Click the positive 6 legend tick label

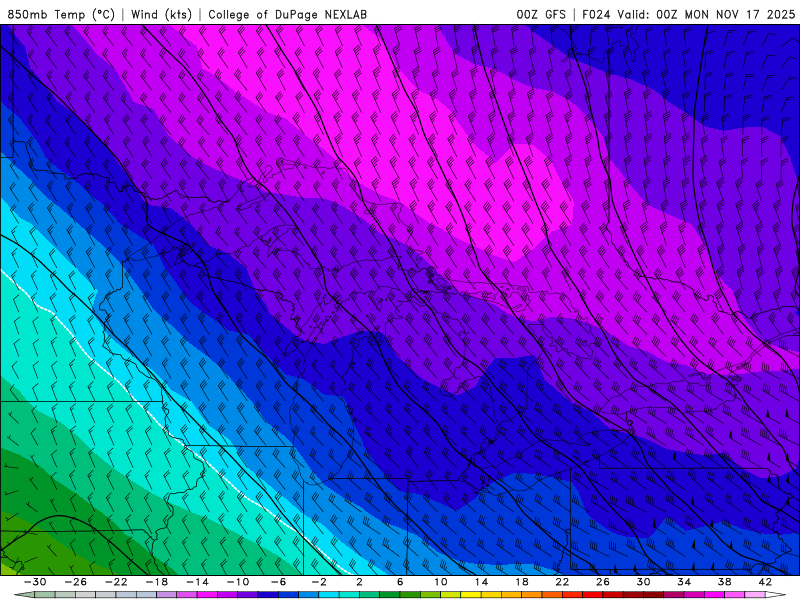coord(400,582)
